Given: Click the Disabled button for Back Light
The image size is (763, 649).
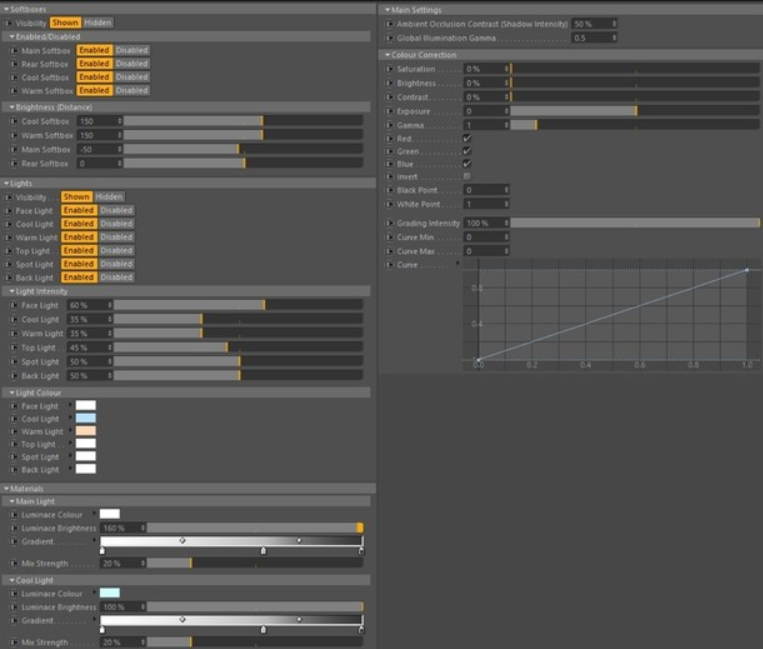Looking at the screenshot, I should point(116,277).
